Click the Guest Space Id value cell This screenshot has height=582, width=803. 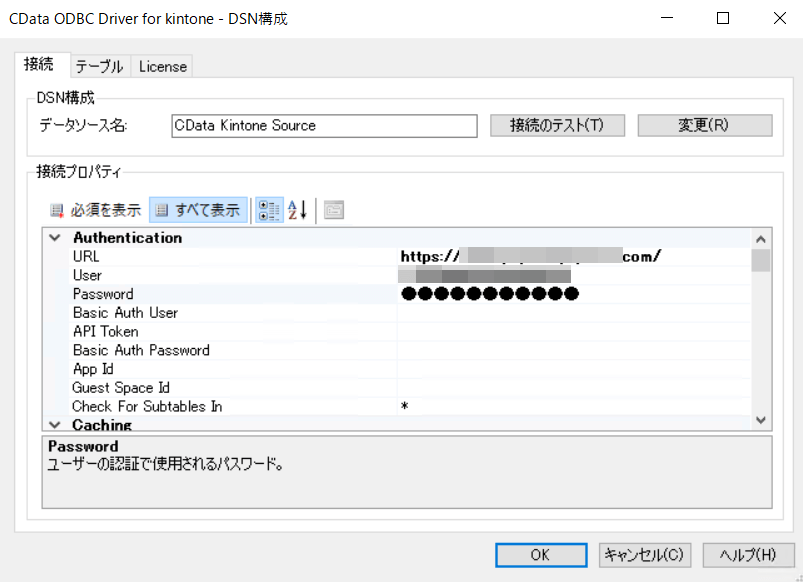(574, 388)
